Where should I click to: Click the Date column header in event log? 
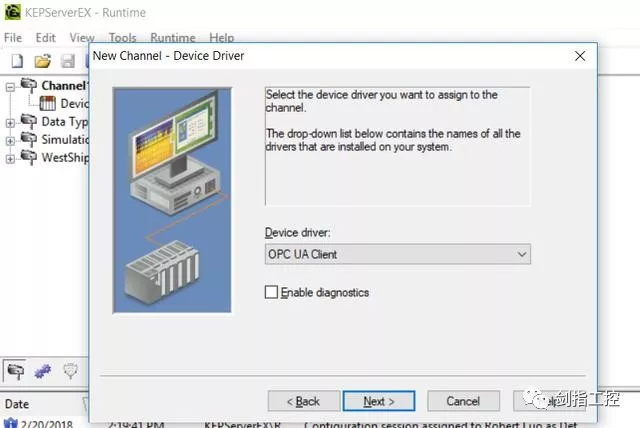click(x=18, y=404)
